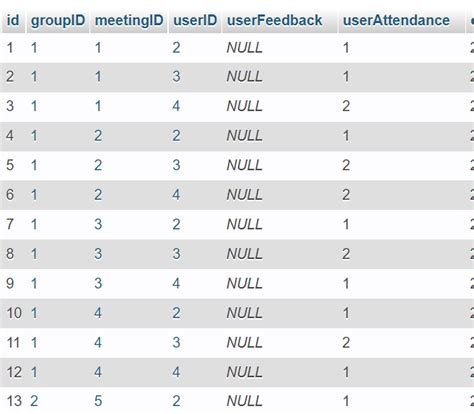Viewport: 474px width, 414px height.
Task: Click meetingID cell of row id 12
Action: point(98,372)
